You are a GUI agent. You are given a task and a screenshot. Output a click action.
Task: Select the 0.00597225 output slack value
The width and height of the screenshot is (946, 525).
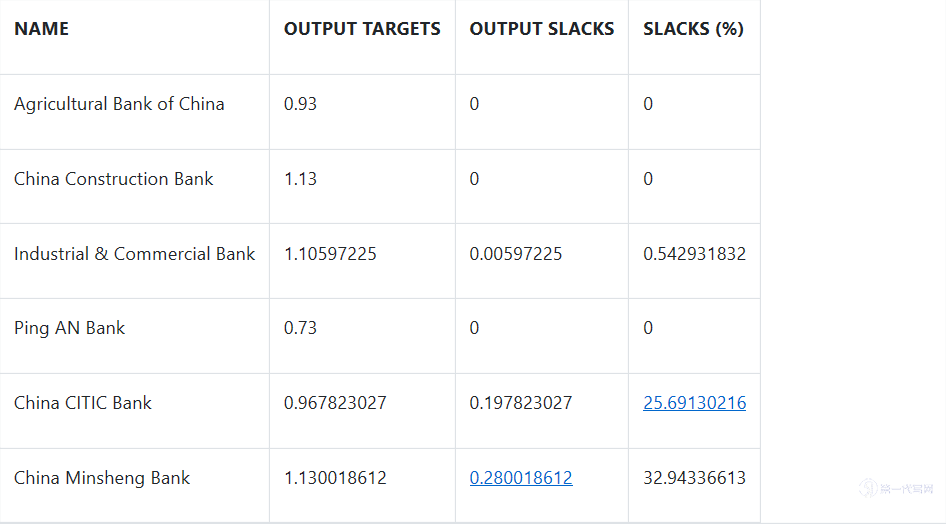[x=516, y=253]
